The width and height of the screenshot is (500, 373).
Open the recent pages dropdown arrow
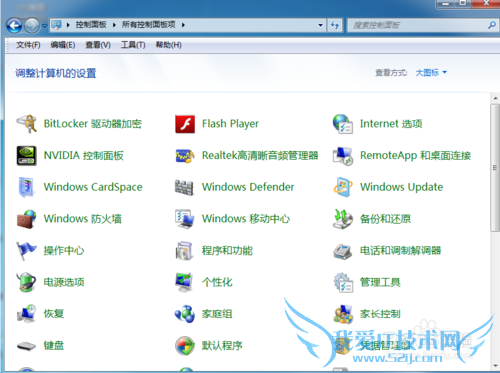tap(44, 26)
